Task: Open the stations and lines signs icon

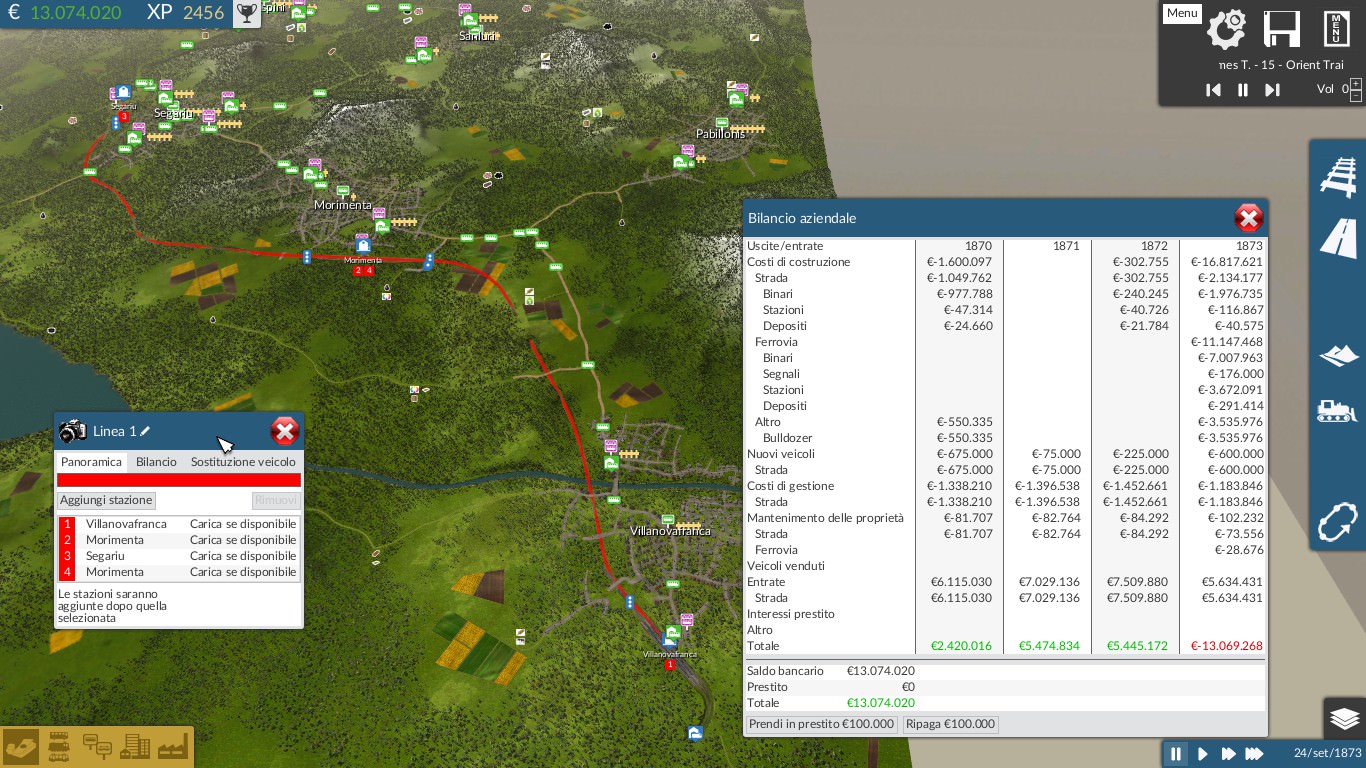Action: tap(97, 746)
